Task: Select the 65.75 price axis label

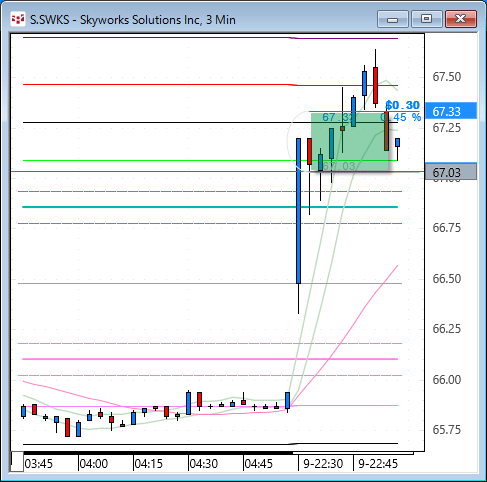Action: point(447,430)
